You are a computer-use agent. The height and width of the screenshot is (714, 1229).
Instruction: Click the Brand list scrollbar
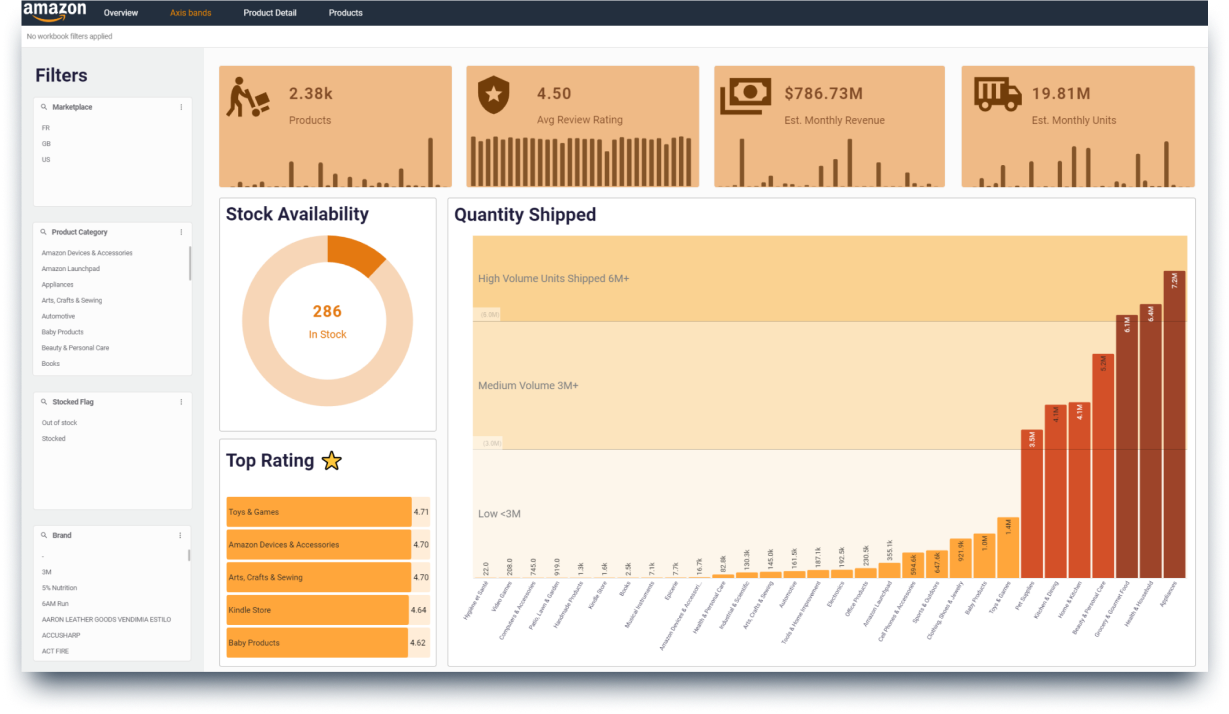[x=190, y=554]
